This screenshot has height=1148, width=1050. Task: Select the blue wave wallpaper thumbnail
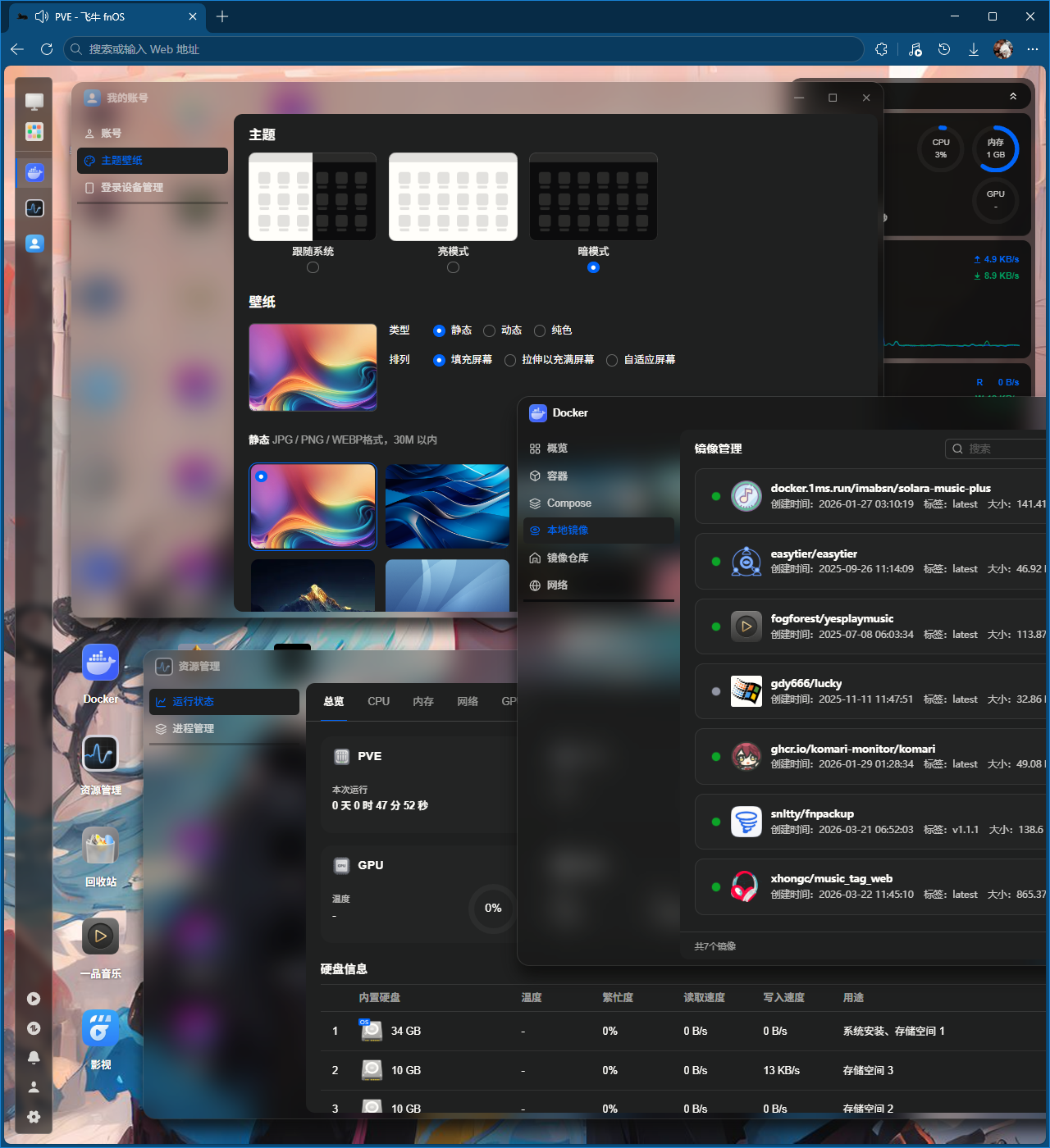pos(447,506)
